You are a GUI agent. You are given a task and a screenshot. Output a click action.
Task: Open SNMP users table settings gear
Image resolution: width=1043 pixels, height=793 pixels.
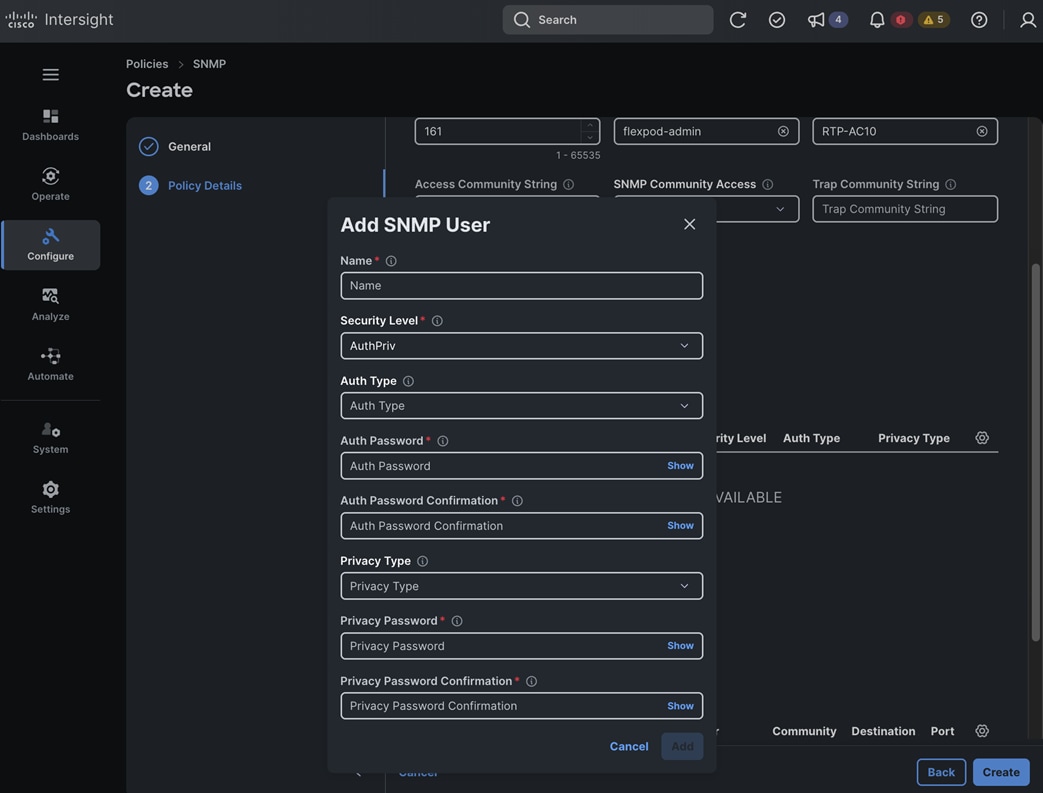point(982,438)
